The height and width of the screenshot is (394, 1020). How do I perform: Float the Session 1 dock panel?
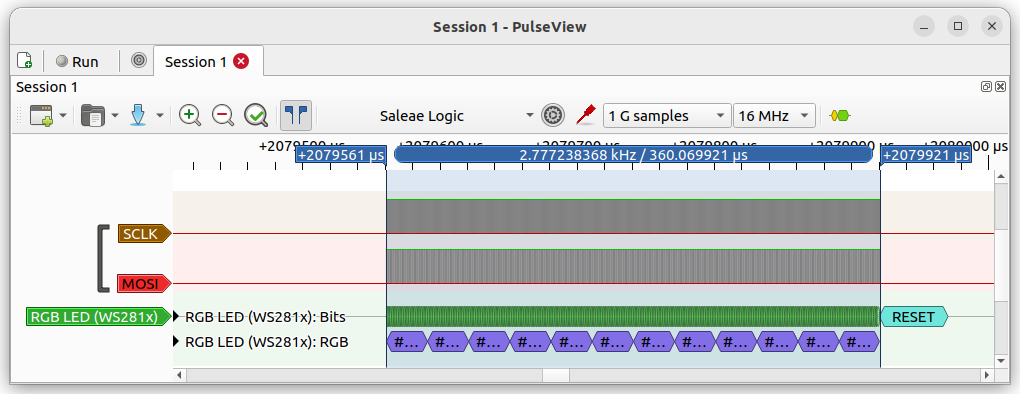coord(987,86)
